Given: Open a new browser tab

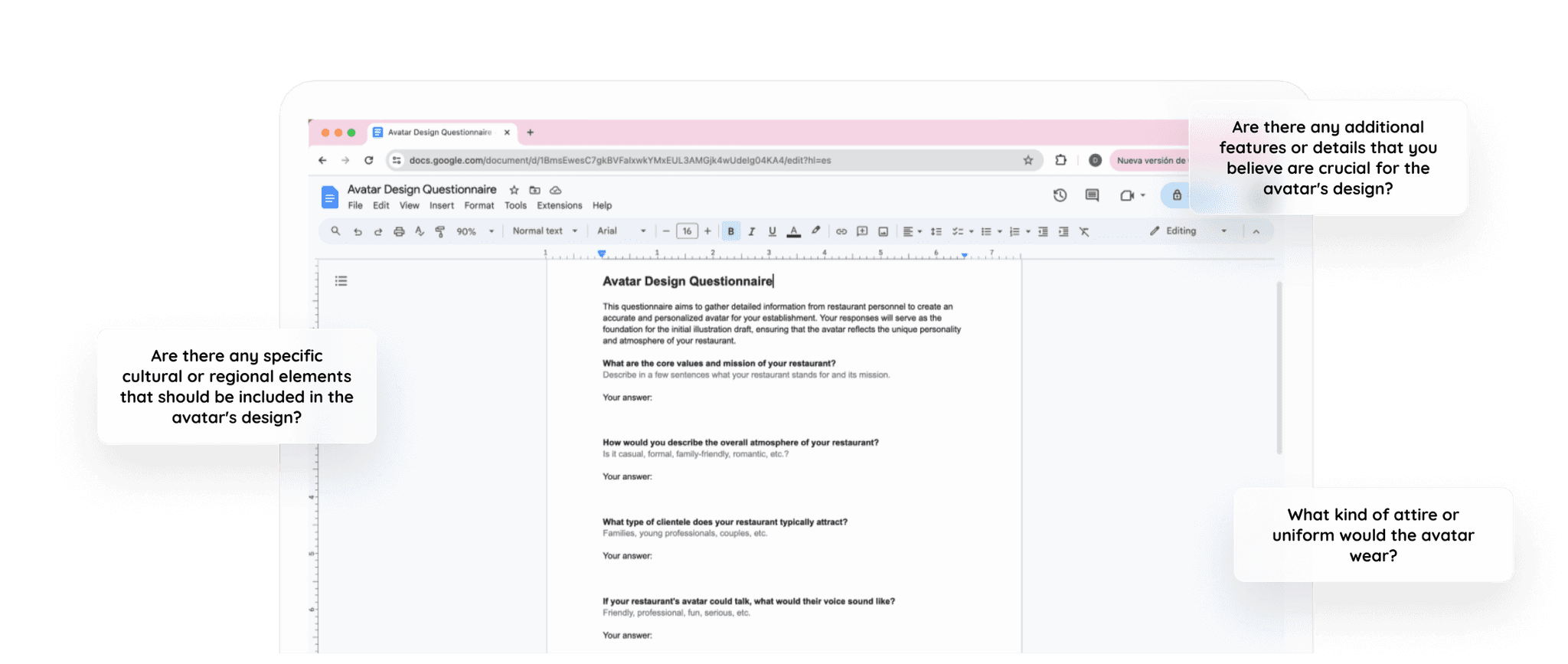Looking at the screenshot, I should tap(530, 132).
